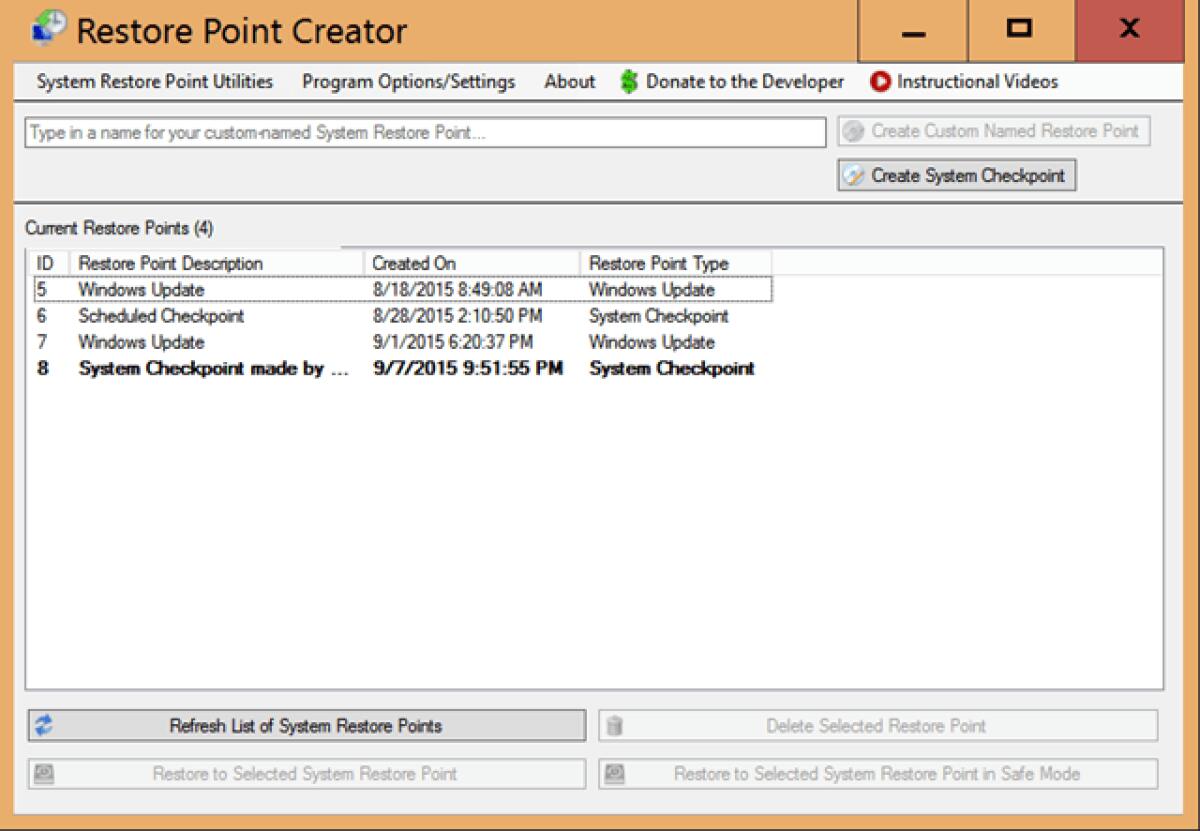Click the red Instructional Videos play icon
Screen dimensions: 1200x831
pos(880,82)
